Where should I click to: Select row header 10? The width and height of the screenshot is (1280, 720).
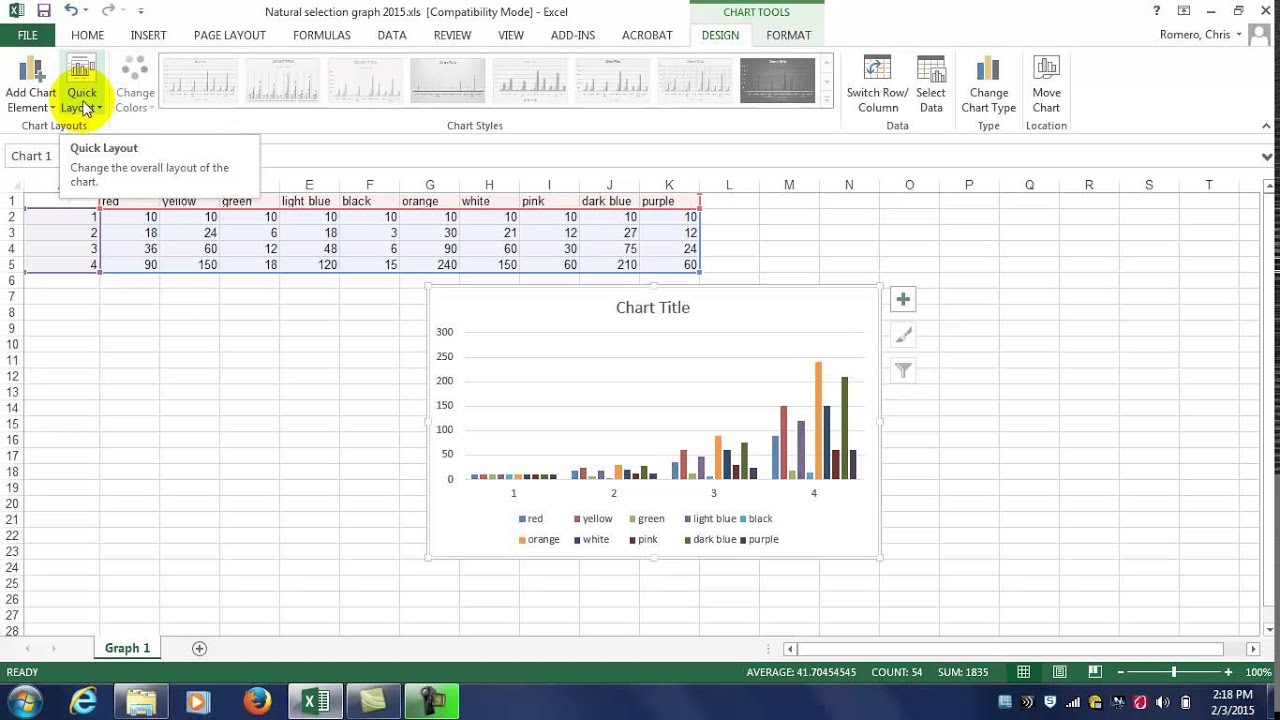click(12, 344)
